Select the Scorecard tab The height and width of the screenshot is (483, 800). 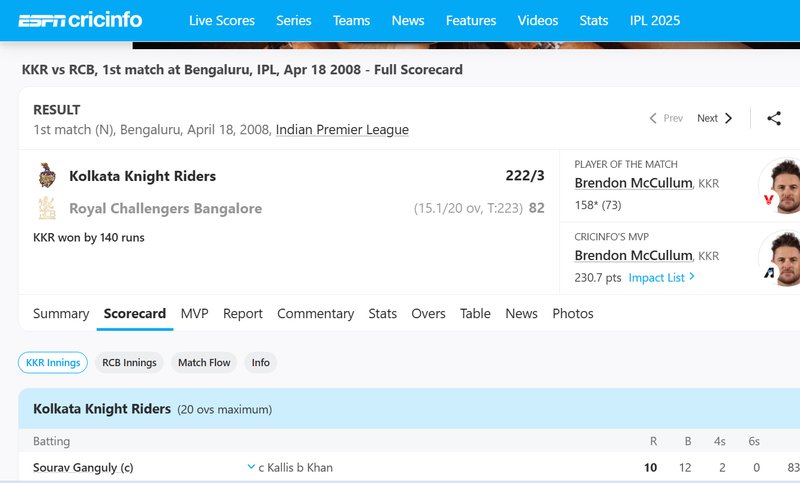click(135, 314)
